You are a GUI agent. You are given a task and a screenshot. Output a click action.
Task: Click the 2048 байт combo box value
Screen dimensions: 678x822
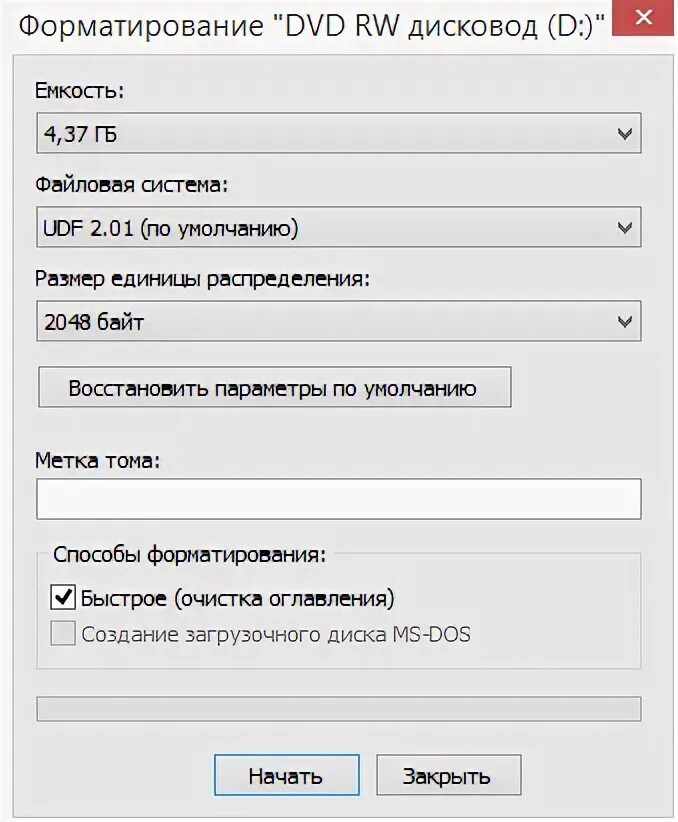[339, 321]
